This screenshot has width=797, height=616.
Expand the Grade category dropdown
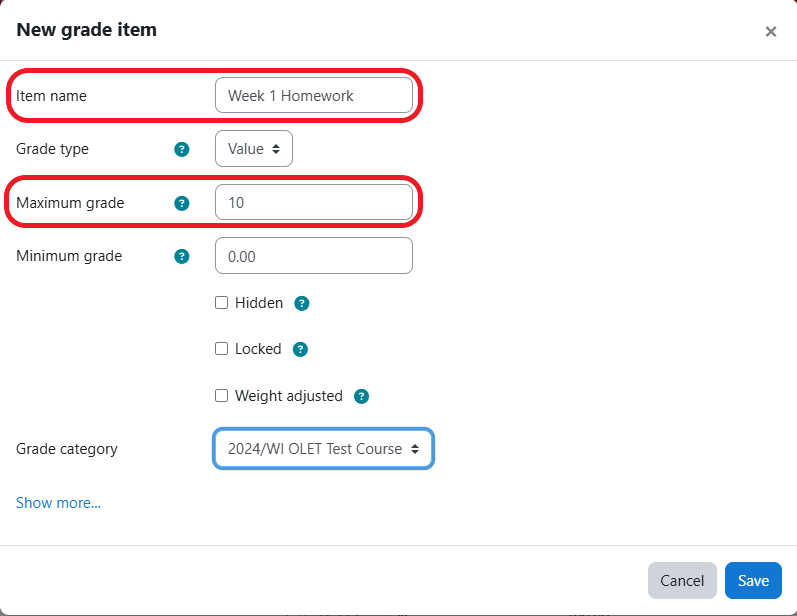(323, 449)
